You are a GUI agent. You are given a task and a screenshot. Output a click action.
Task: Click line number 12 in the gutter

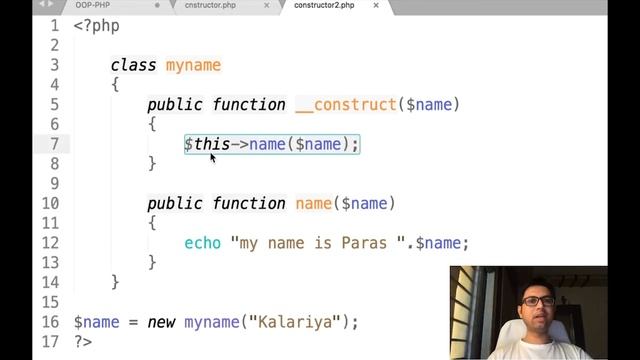(51, 243)
